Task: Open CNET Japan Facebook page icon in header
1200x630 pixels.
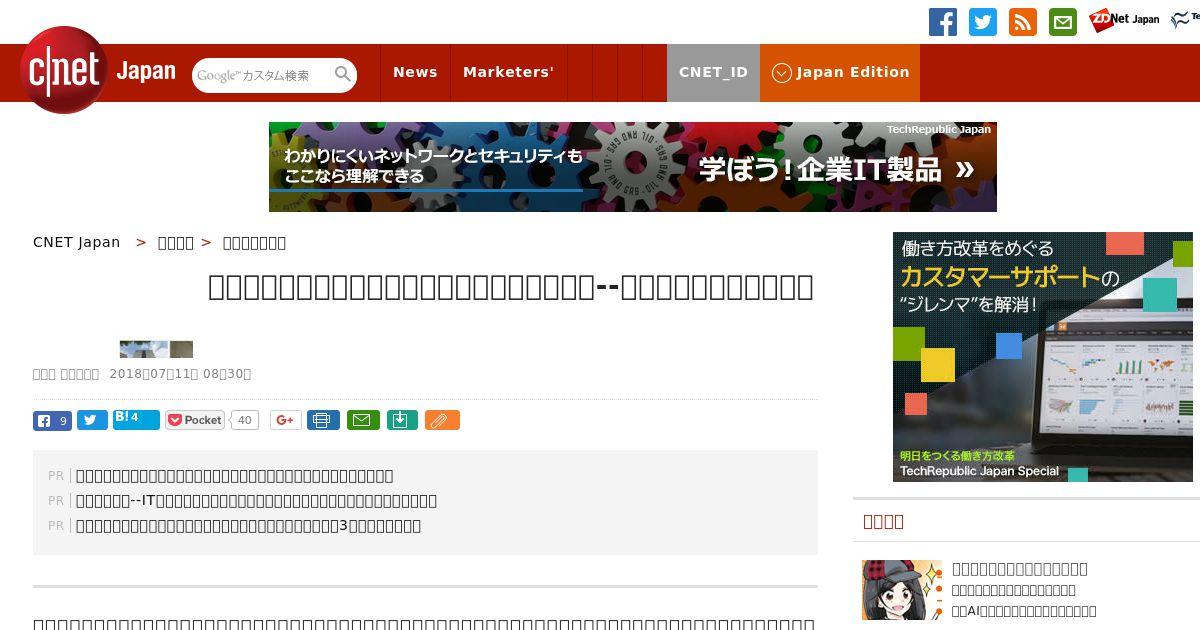Action: pyautogui.click(x=943, y=22)
